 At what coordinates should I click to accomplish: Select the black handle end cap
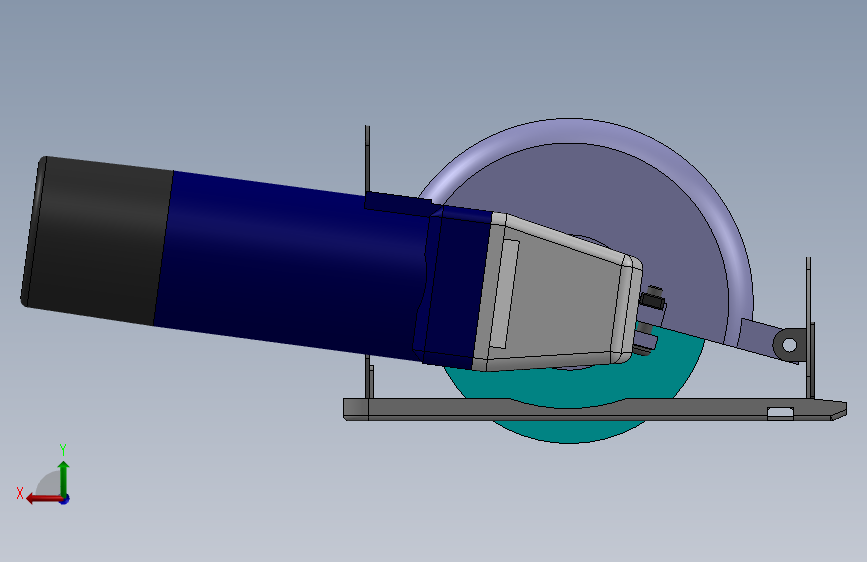(97, 240)
